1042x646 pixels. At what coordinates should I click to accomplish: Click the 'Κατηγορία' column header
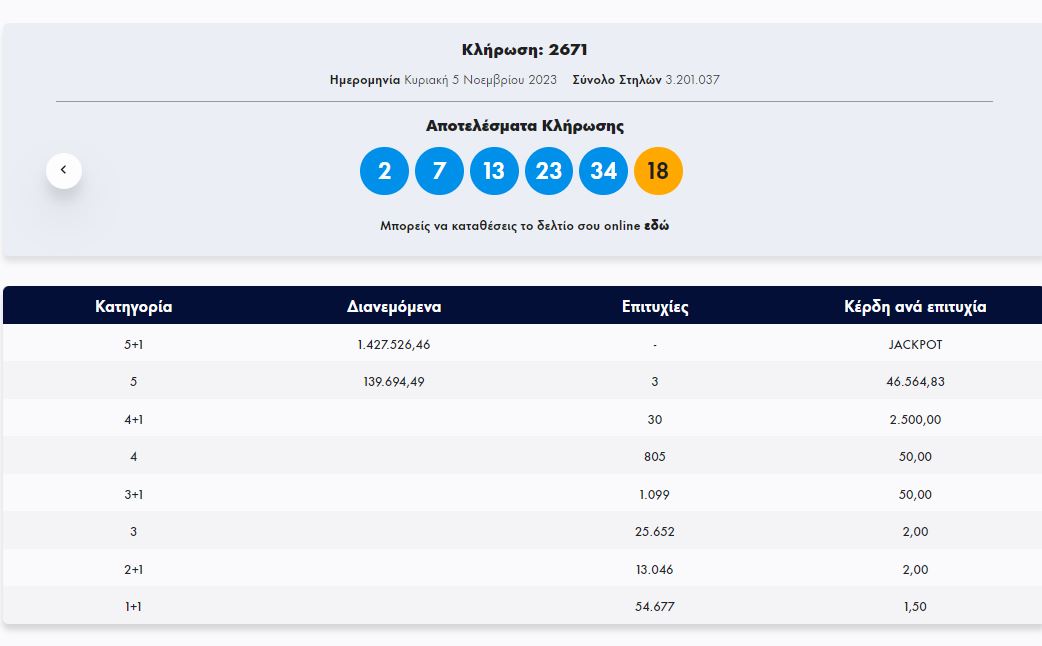[133, 307]
